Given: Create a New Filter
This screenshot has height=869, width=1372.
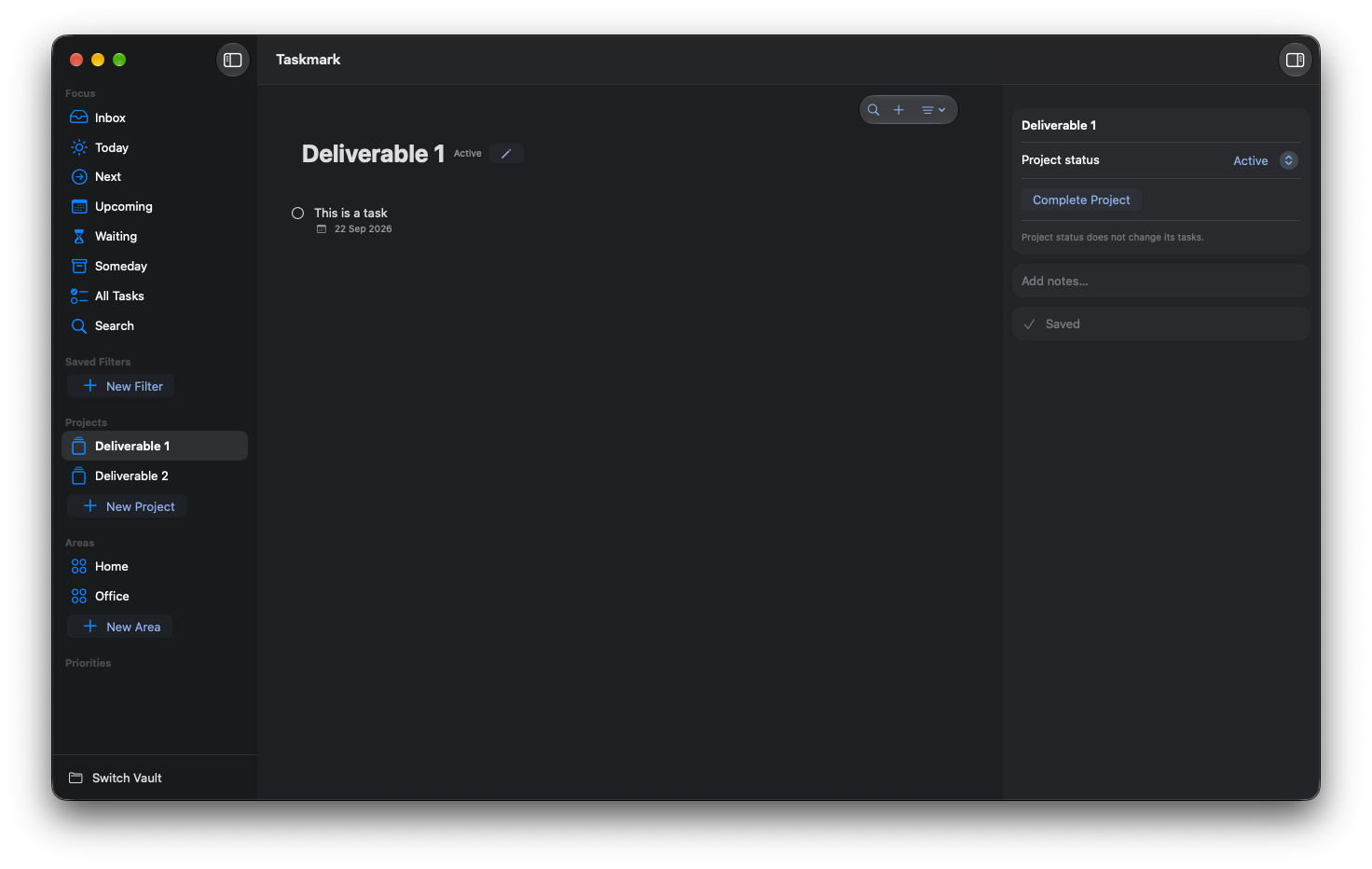Looking at the screenshot, I should point(121,386).
